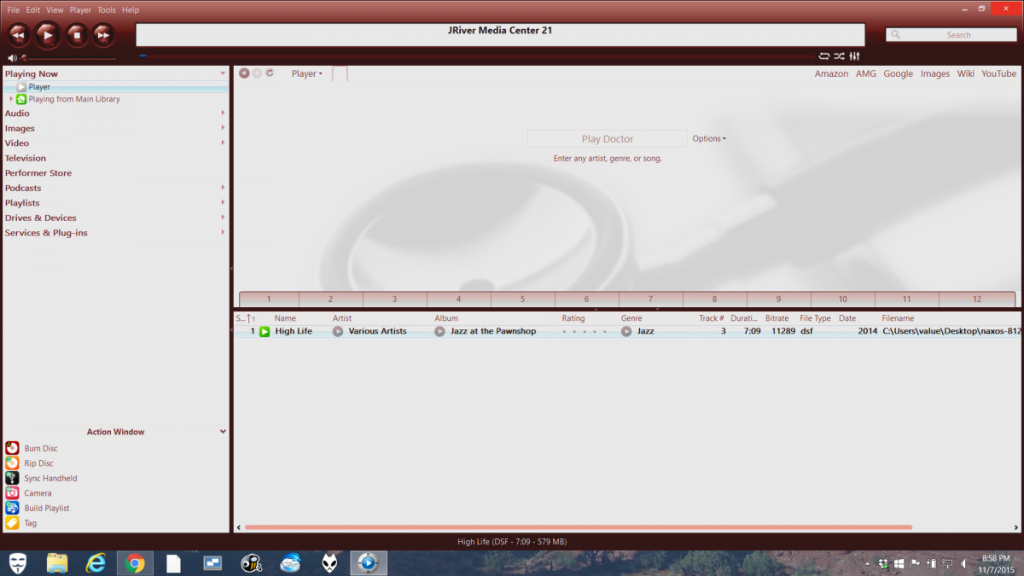Toggle repeat playback mode icon
1024x576 pixels.
coord(824,56)
